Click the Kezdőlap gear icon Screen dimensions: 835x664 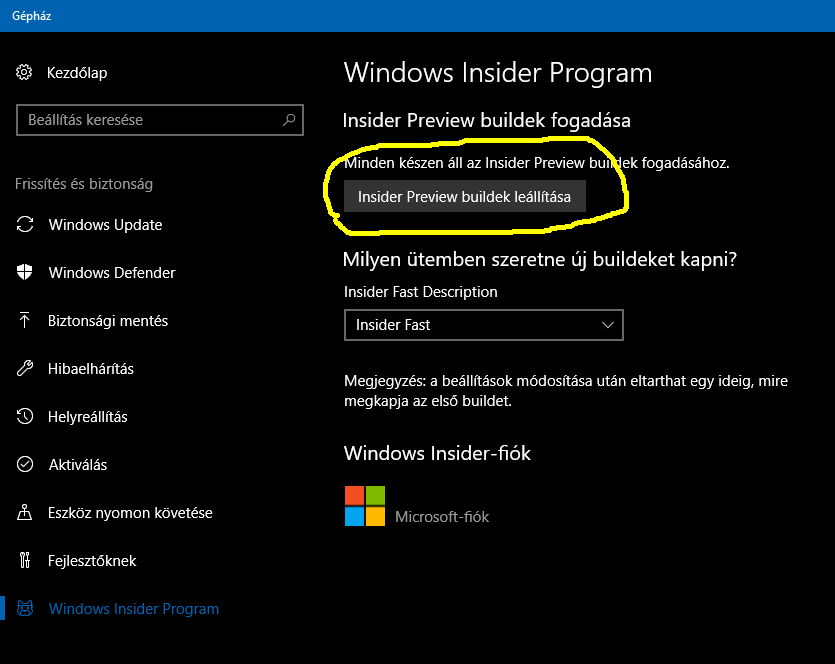click(x=24, y=72)
